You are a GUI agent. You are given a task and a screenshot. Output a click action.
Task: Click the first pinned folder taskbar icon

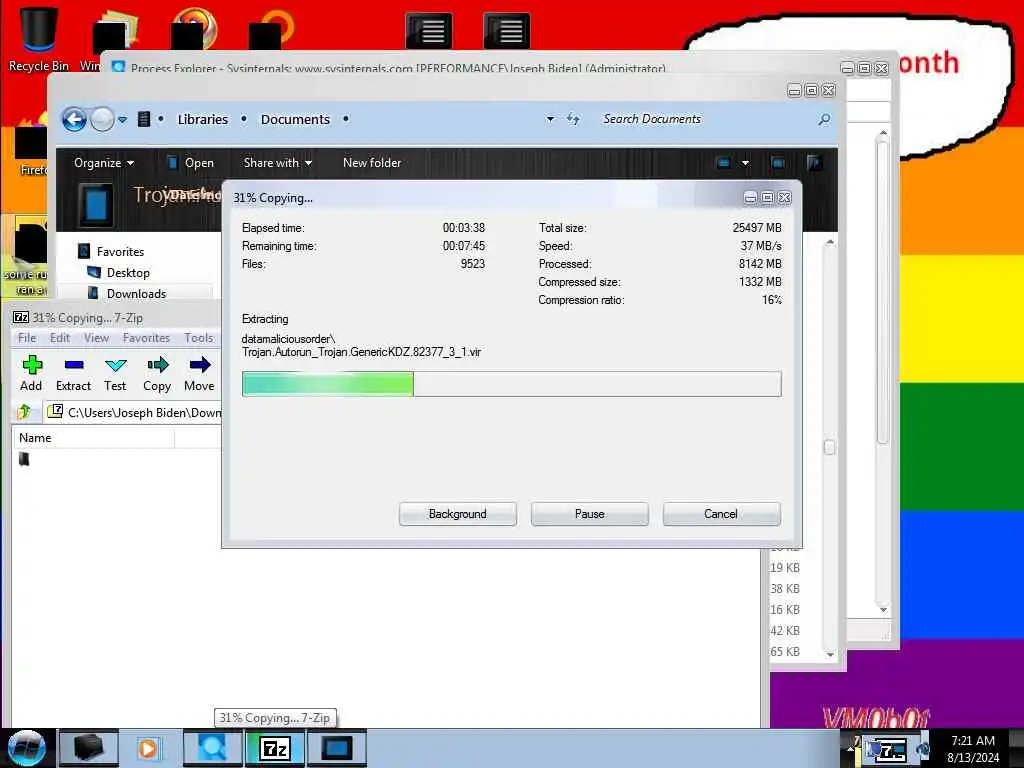tap(88, 748)
